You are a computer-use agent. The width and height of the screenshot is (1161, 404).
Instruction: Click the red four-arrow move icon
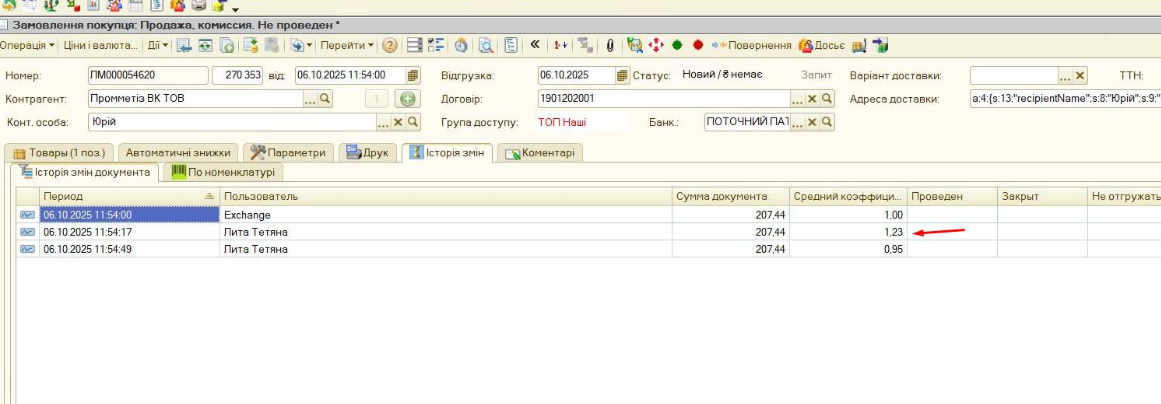(655, 45)
